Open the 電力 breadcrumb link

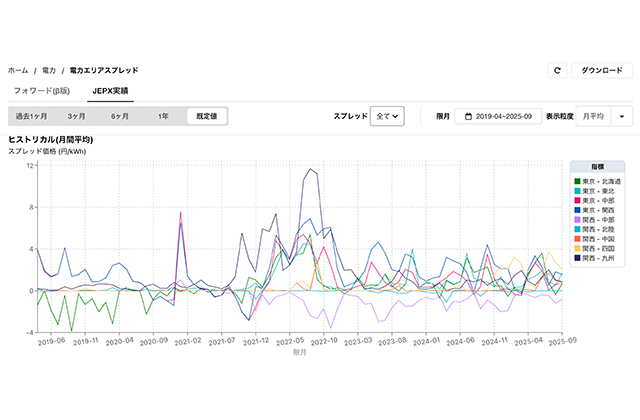(48, 71)
